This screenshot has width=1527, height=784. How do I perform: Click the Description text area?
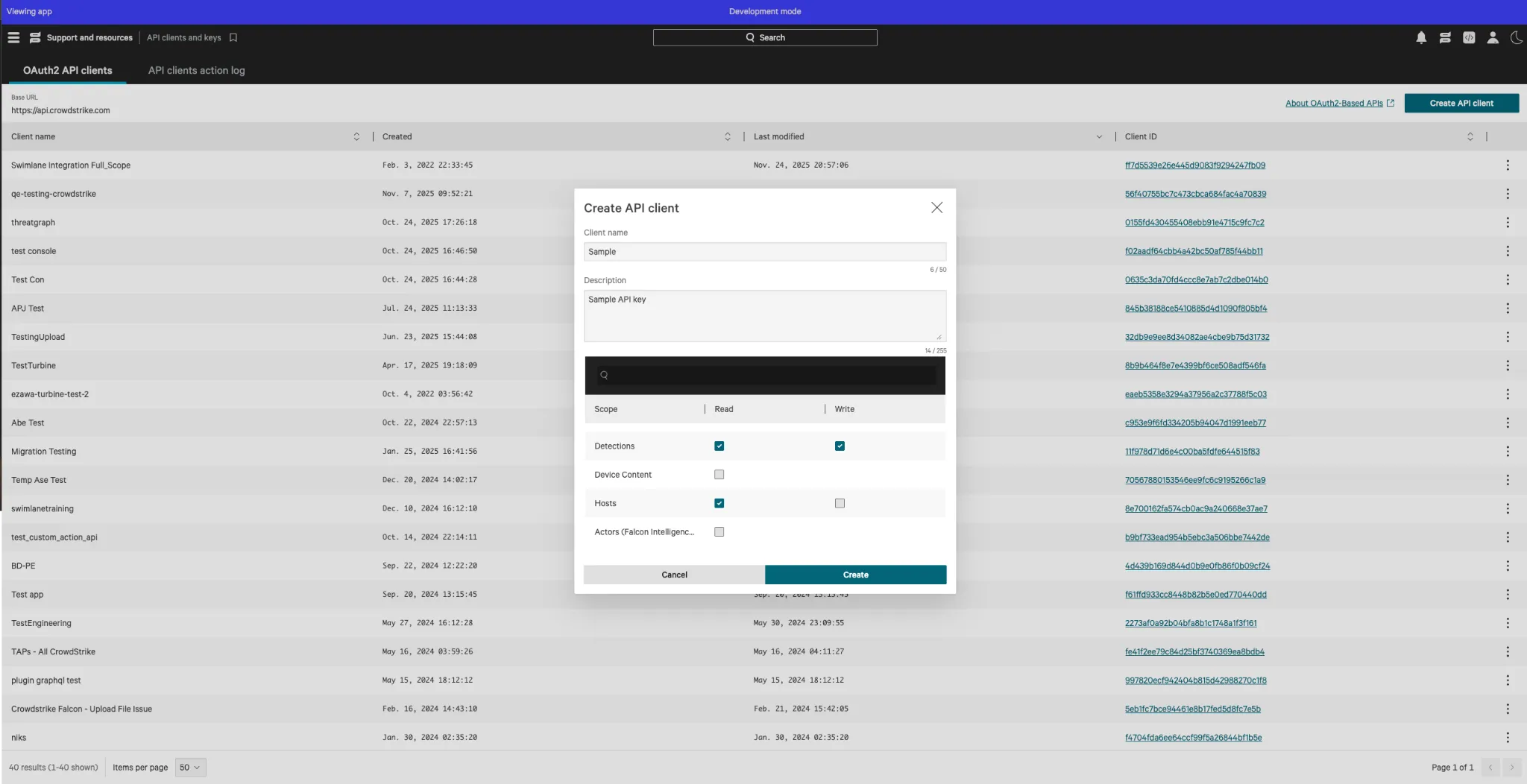point(765,316)
